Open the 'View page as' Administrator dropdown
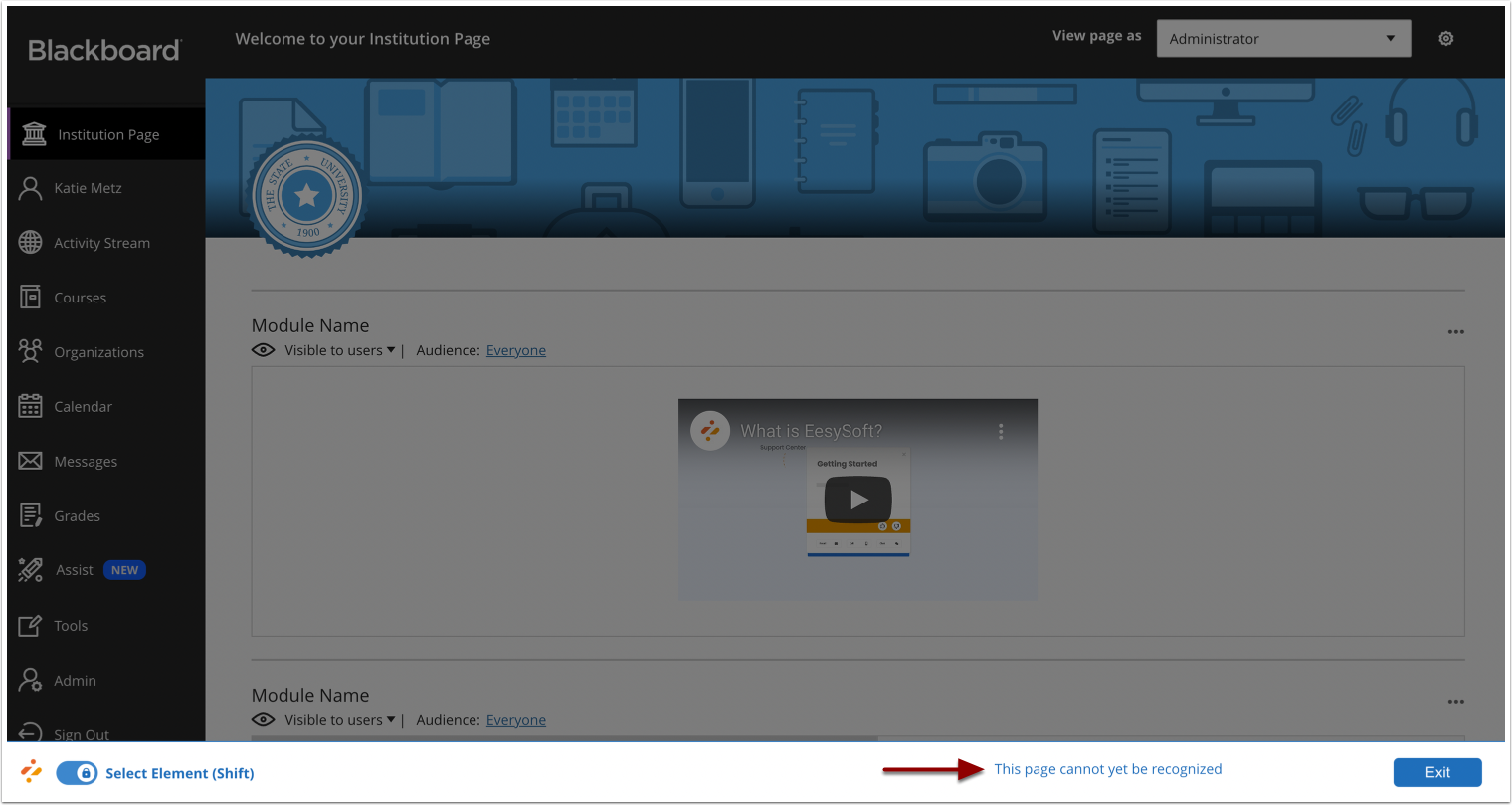 [x=1283, y=38]
